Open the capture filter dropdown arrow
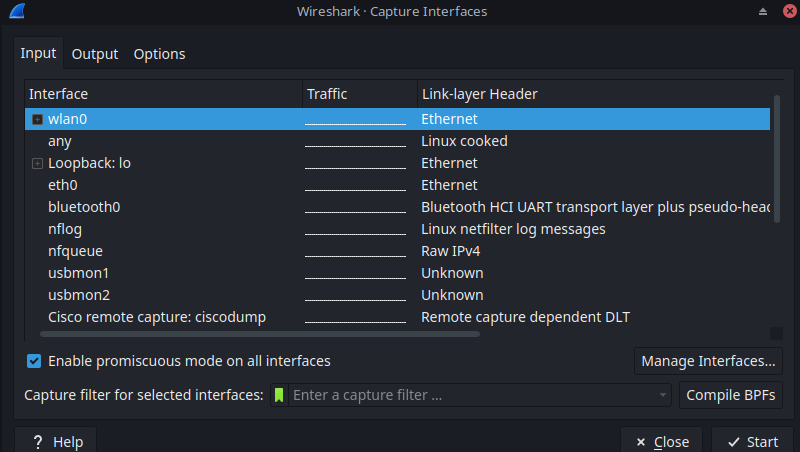 pos(662,395)
